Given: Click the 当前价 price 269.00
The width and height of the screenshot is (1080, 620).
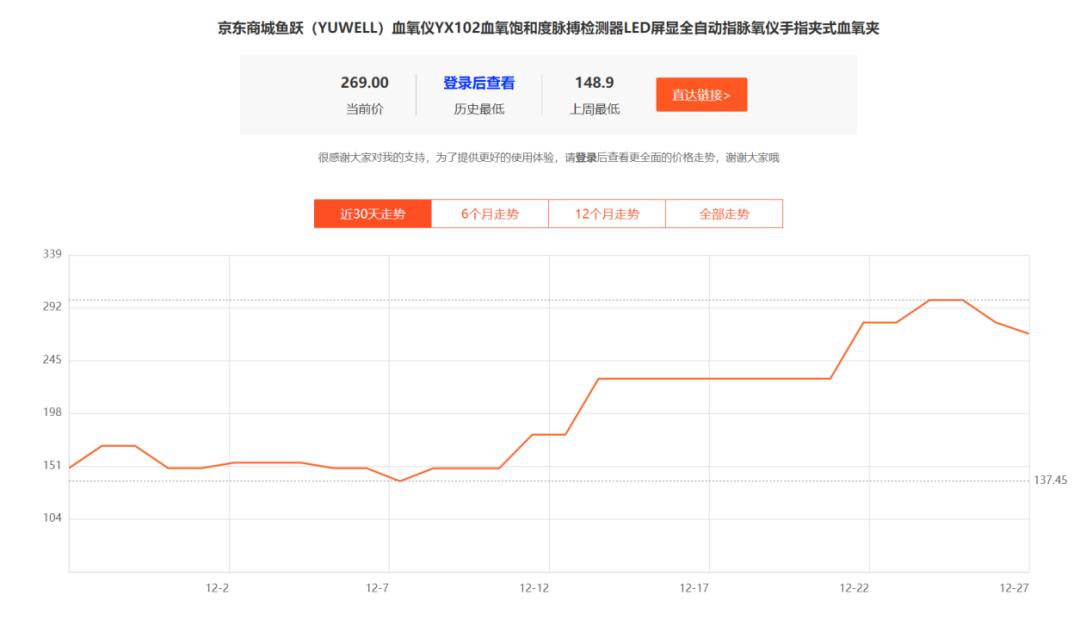Looking at the screenshot, I should (365, 81).
